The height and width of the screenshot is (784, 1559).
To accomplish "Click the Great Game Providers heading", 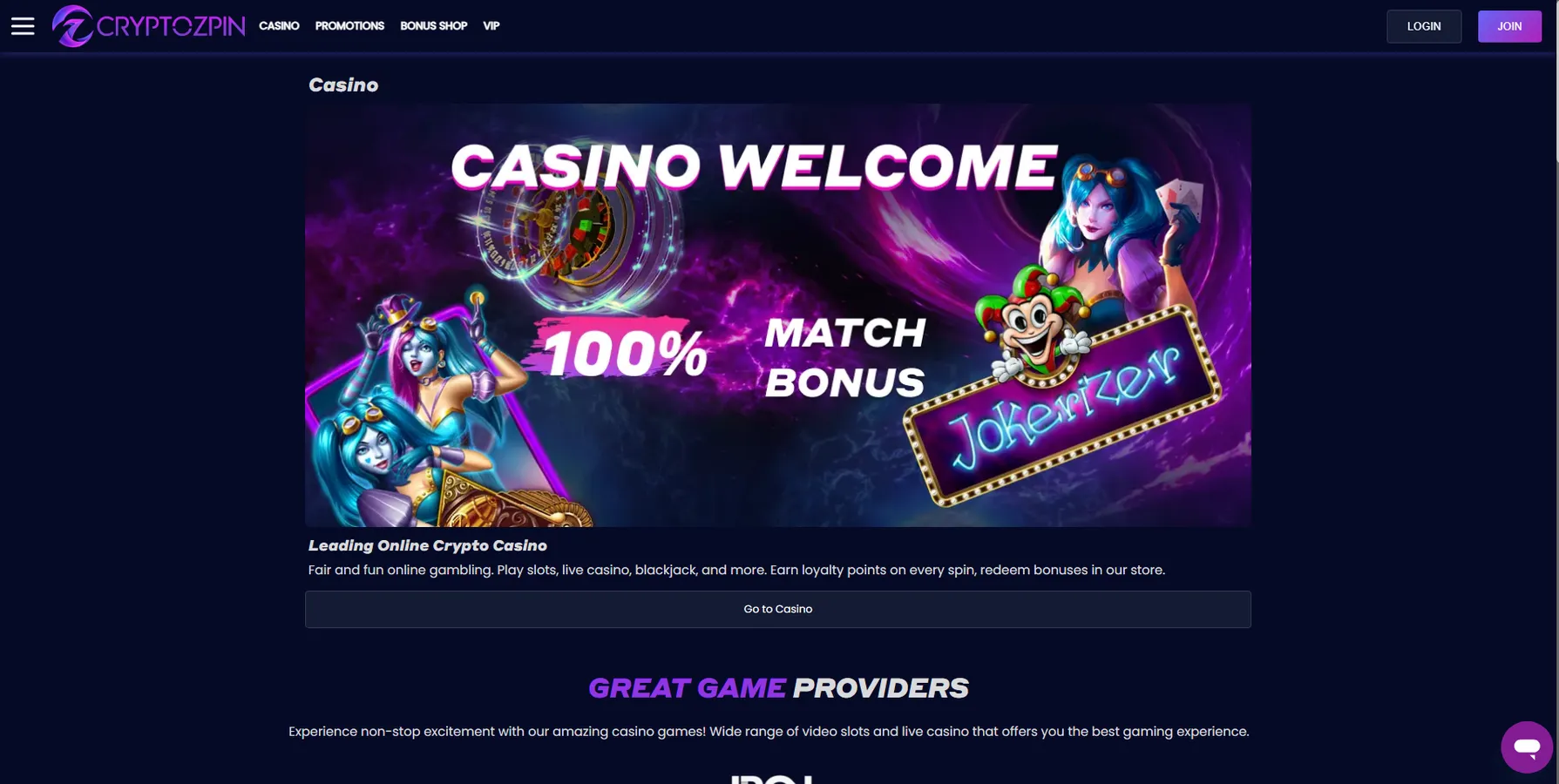I will (777, 687).
